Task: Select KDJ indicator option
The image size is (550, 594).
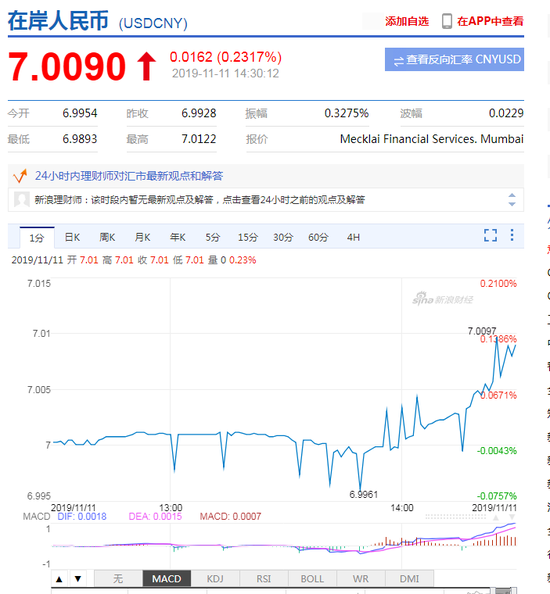Action: [215, 578]
